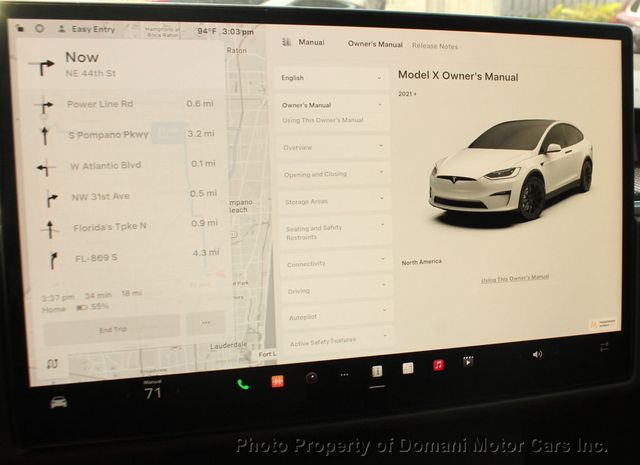The height and width of the screenshot is (465, 640).
Task: Tap the turn icon beside NW 31st Ave
Action: [51, 199]
